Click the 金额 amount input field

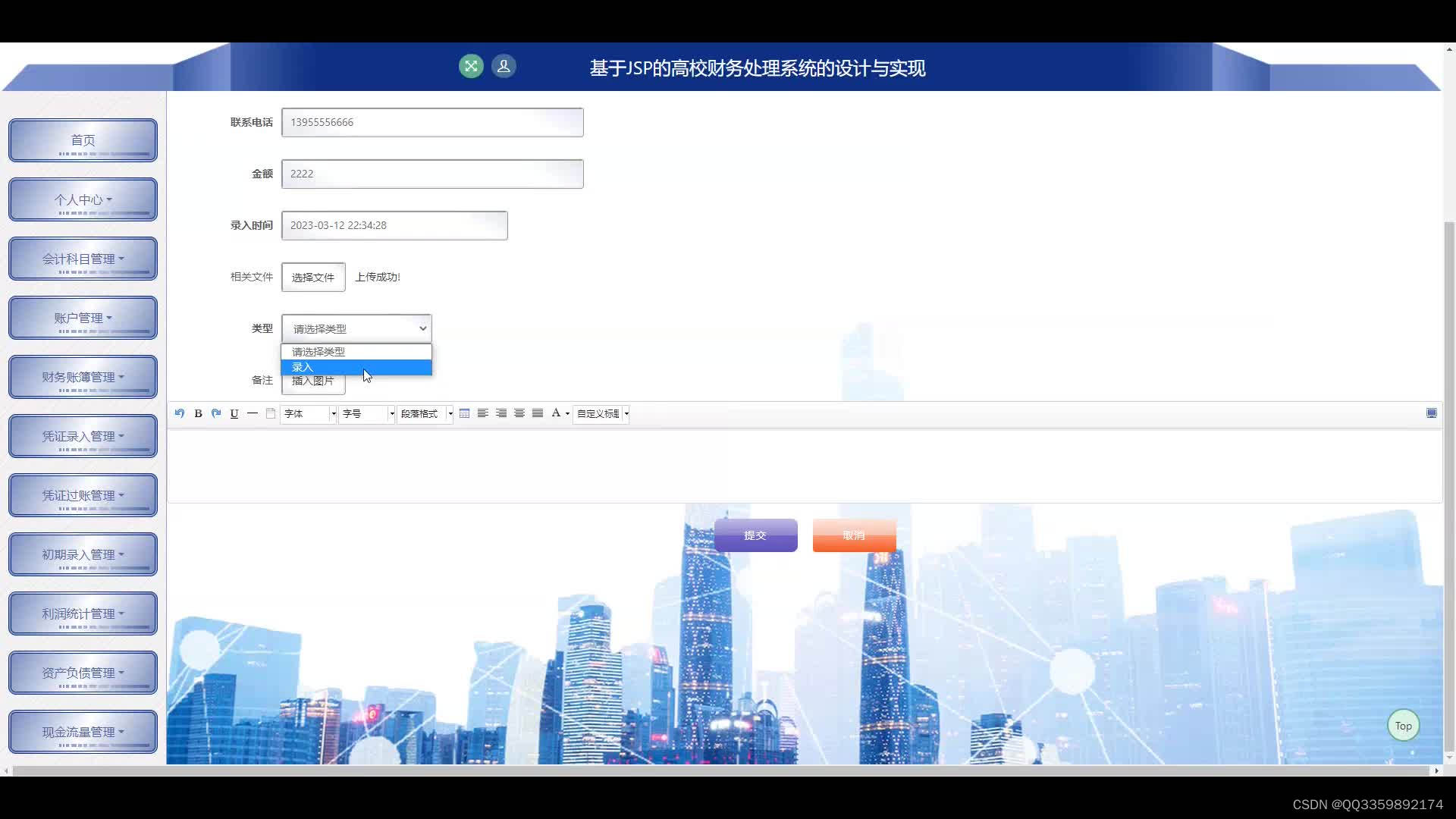point(432,174)
